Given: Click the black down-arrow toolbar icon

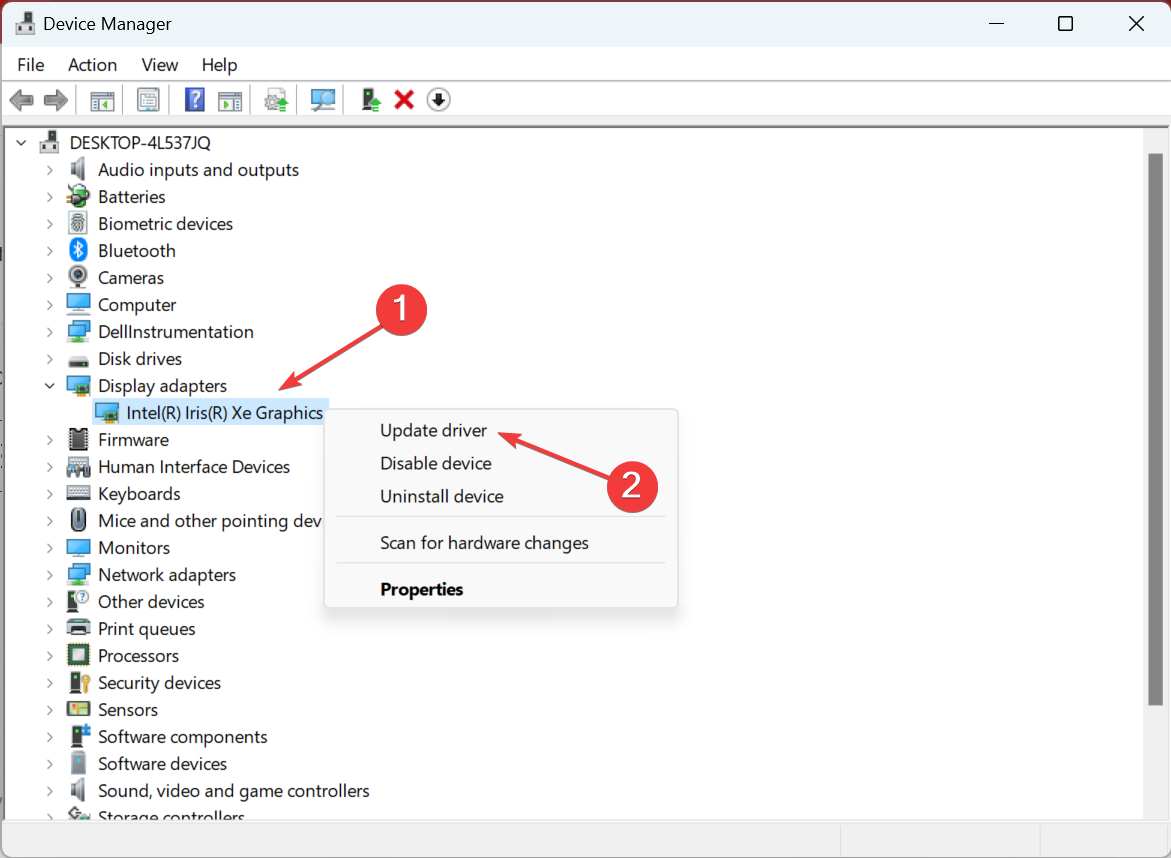Looking at the screenshot, I should [438, 100].
